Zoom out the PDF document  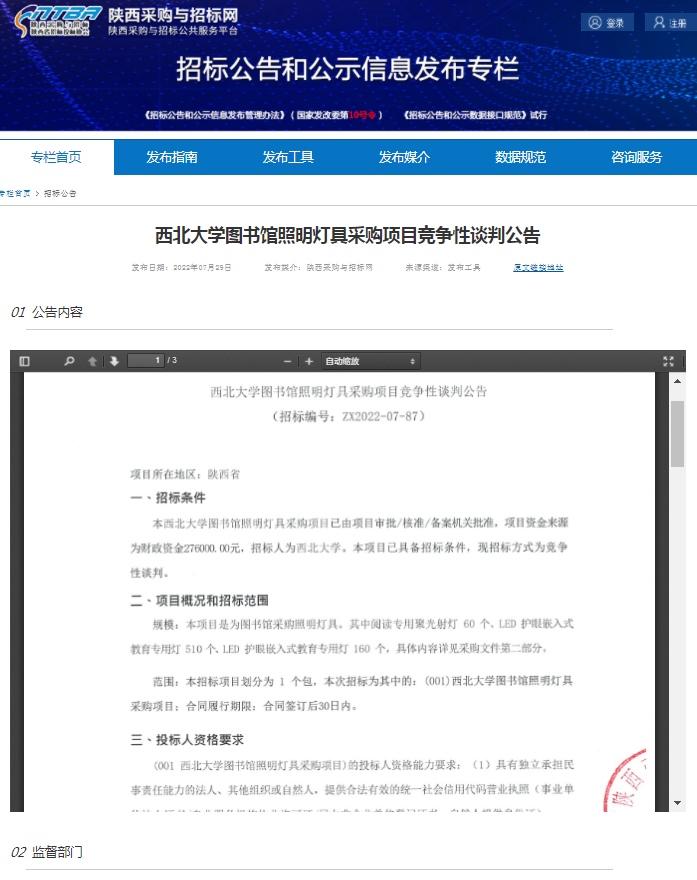coord(288,361)
